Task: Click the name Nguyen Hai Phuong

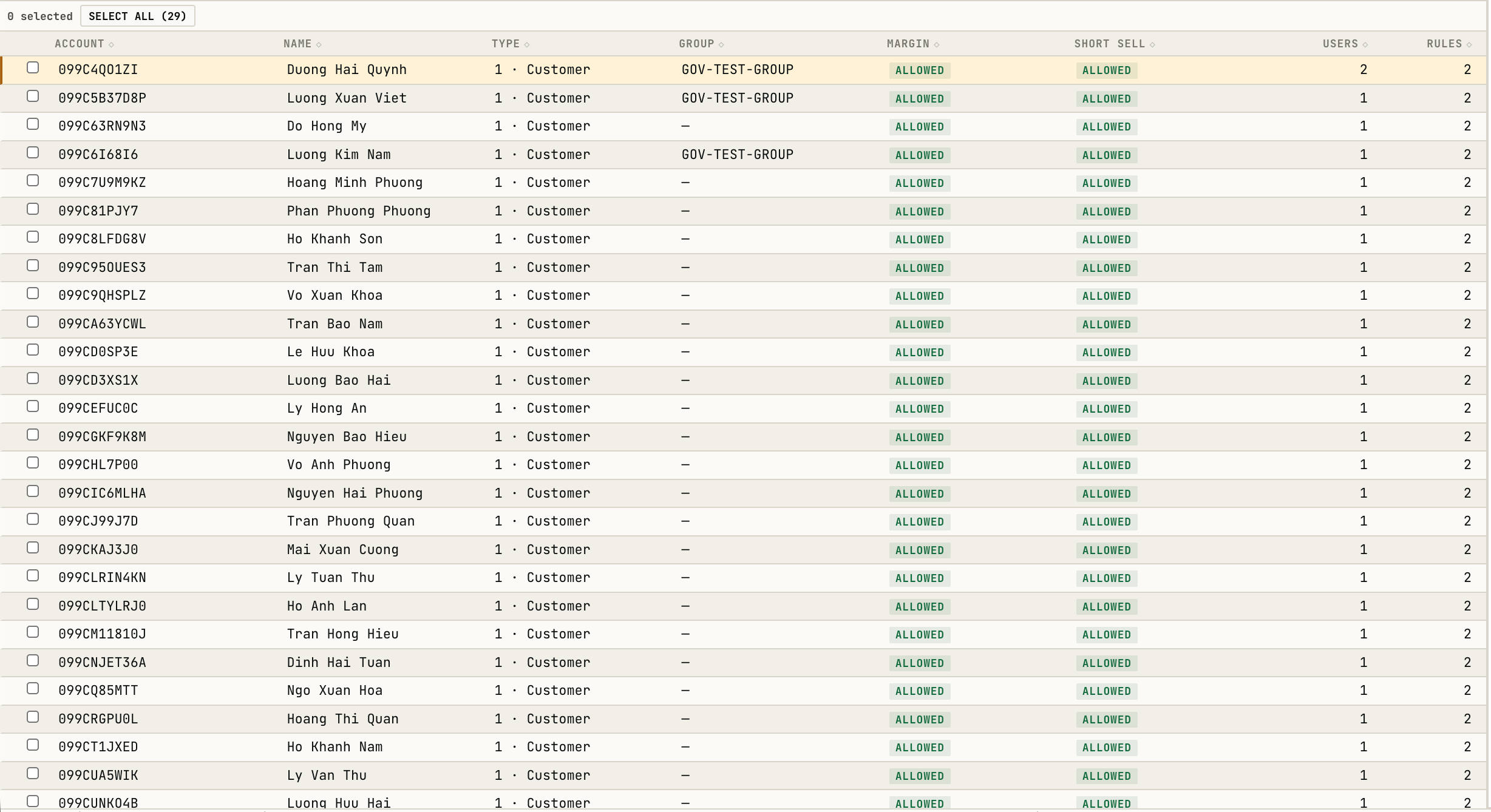Action: (355, 493)
